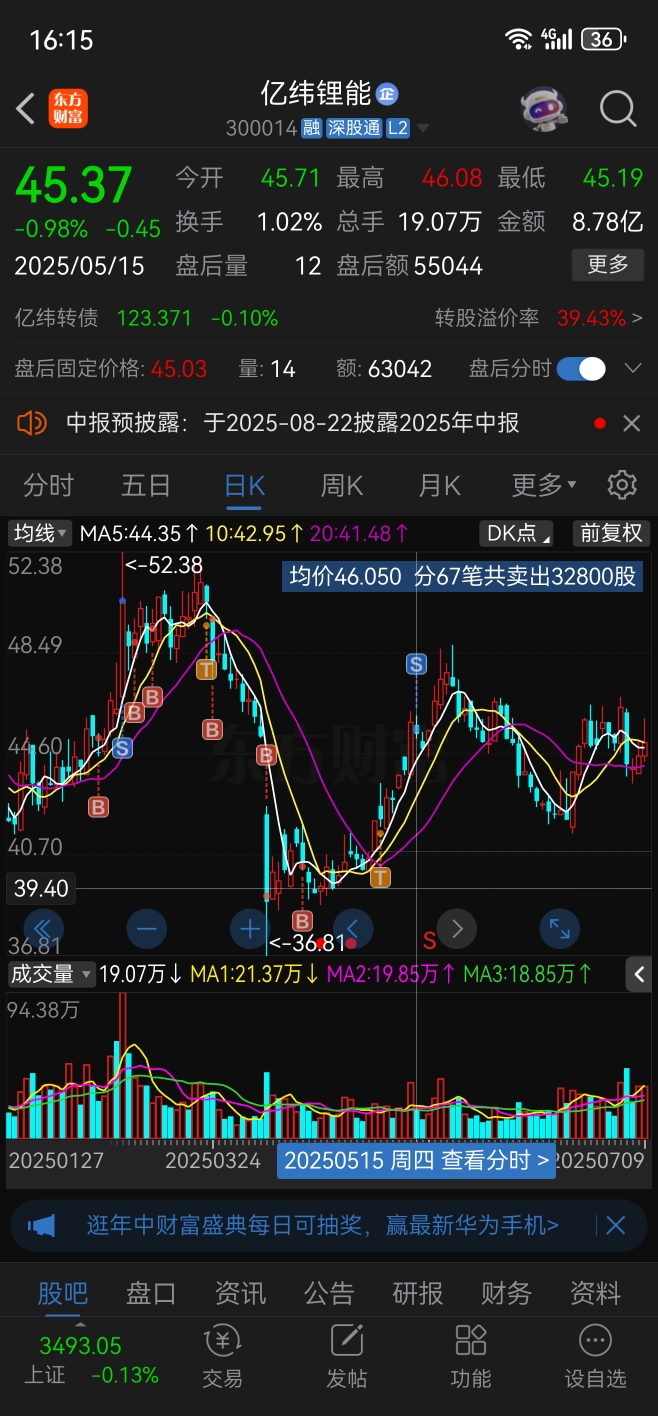Image resolution: width=658 pixels, height=1416 pixels.
Task: Select the 日K chart tab
Action: [x=244, y=486]
